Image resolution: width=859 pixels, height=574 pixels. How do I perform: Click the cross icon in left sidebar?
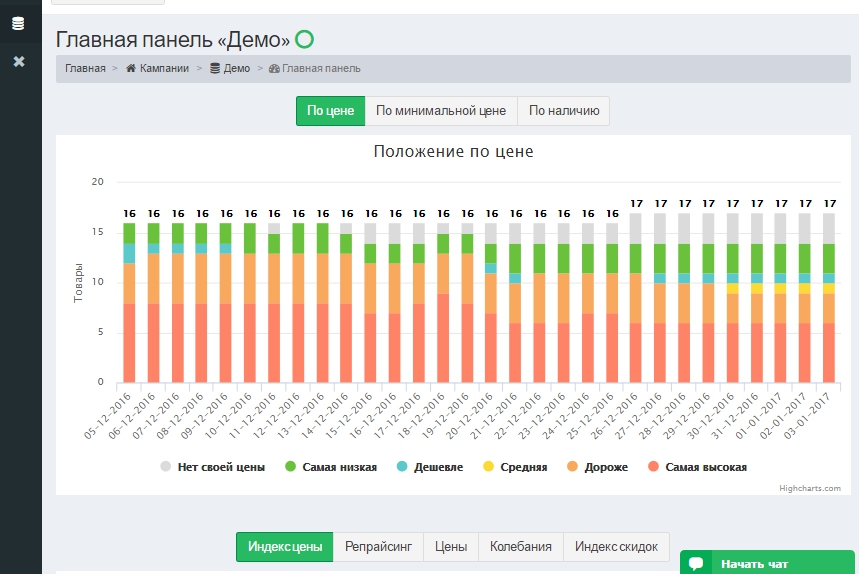tap(18, 62)
